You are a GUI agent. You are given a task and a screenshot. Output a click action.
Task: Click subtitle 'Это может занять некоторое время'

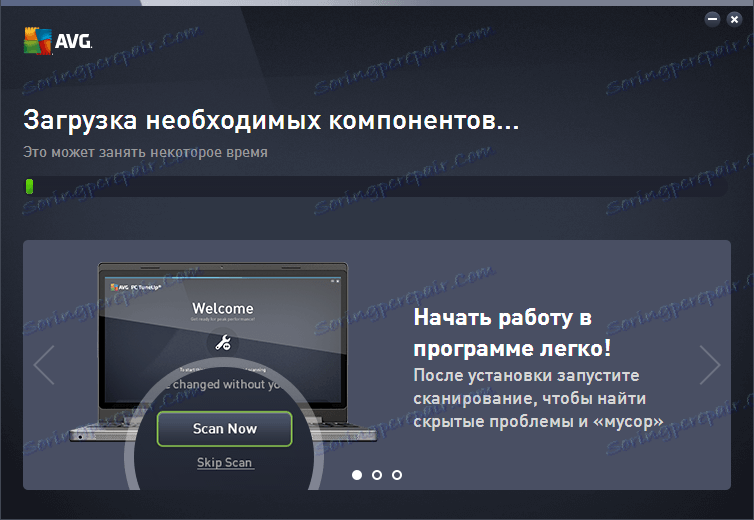pyautogui.click(x=145, y=152)
